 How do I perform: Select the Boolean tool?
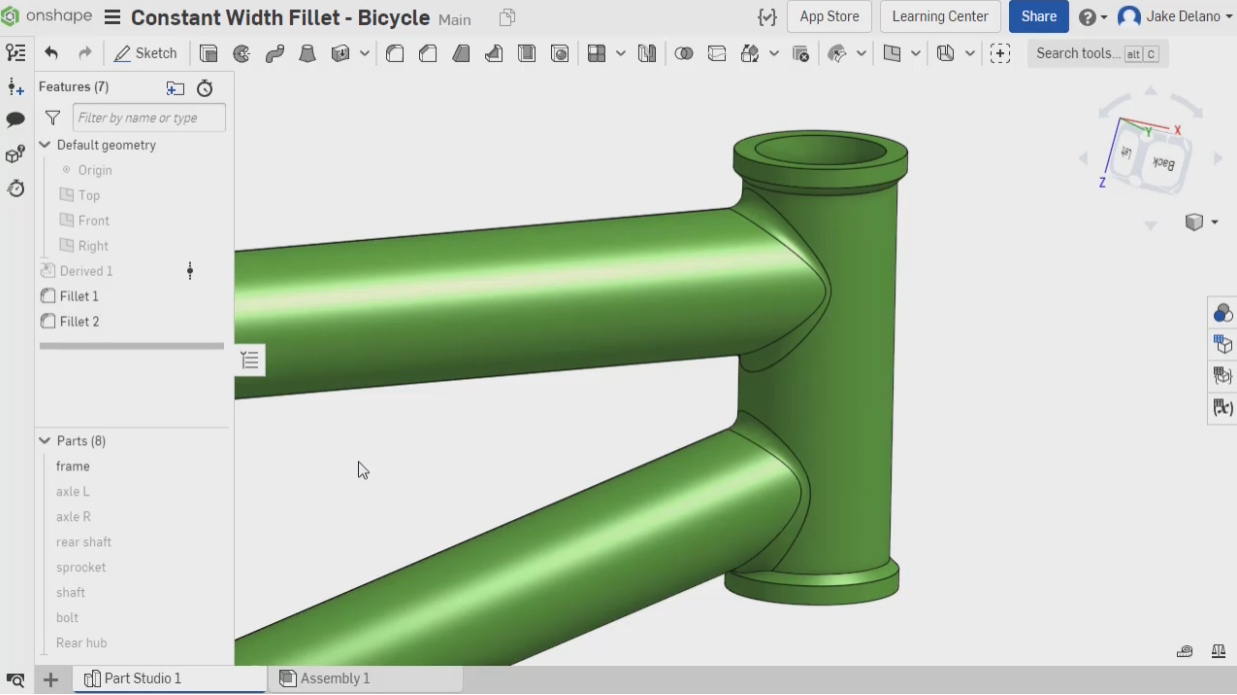point(684,54)
